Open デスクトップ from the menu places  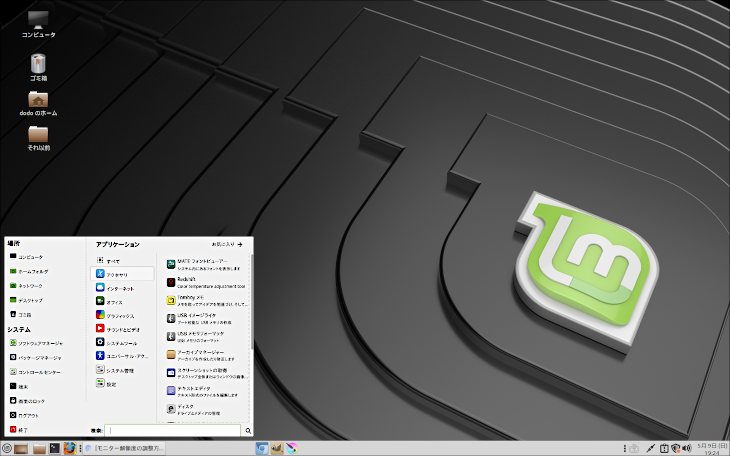tap(26, 300)
